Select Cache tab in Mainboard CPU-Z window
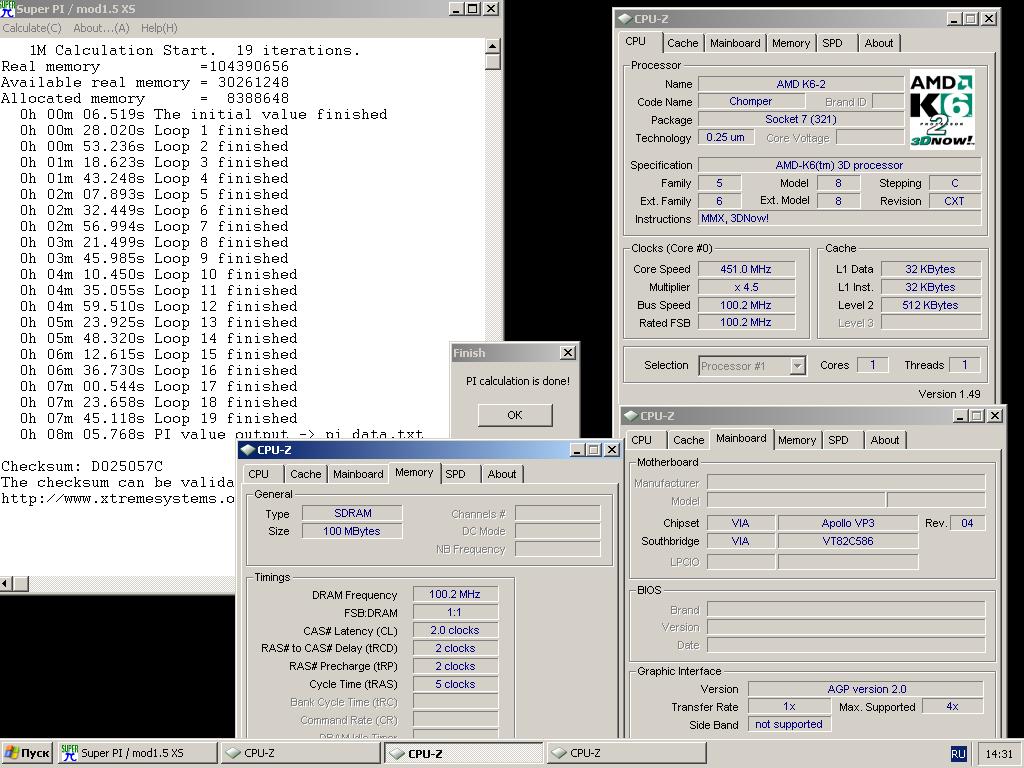 688,440
